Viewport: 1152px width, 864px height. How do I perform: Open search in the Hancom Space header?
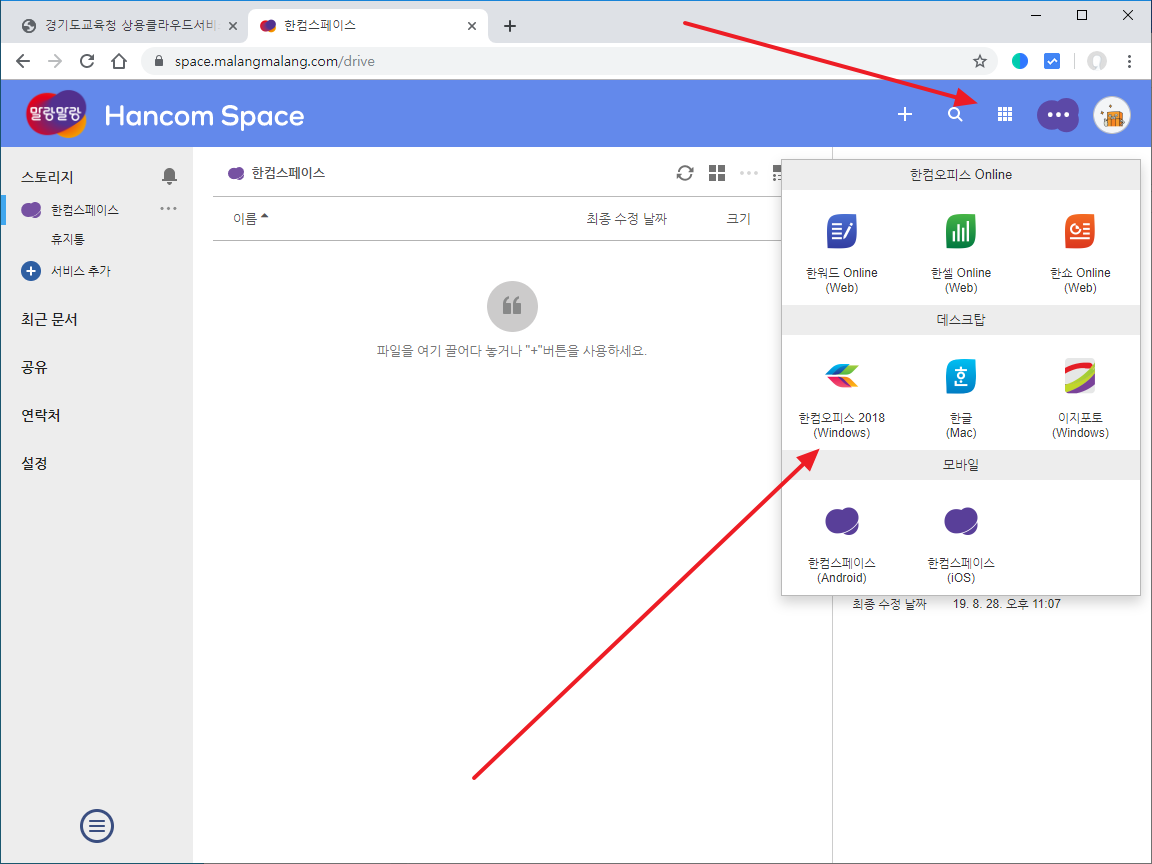954,115
